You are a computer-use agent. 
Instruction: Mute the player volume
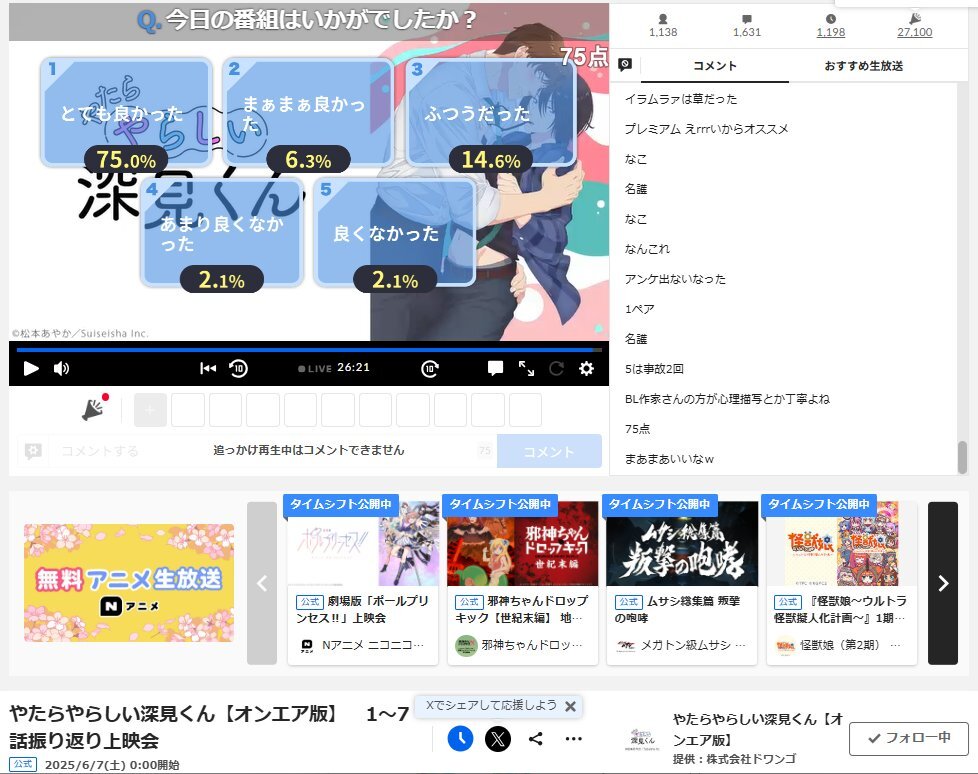[61, 369]
